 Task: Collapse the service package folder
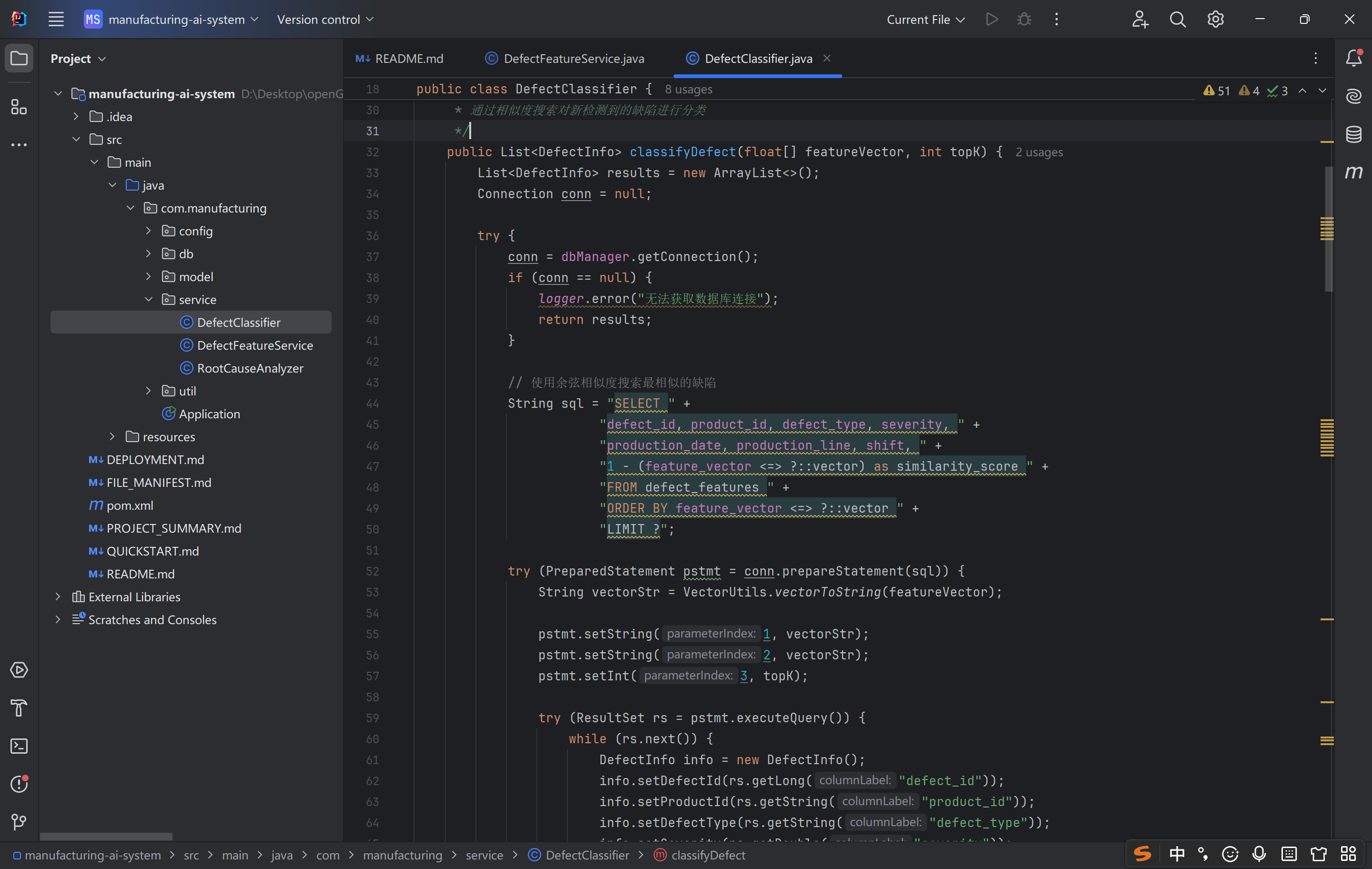click(148, 299)
